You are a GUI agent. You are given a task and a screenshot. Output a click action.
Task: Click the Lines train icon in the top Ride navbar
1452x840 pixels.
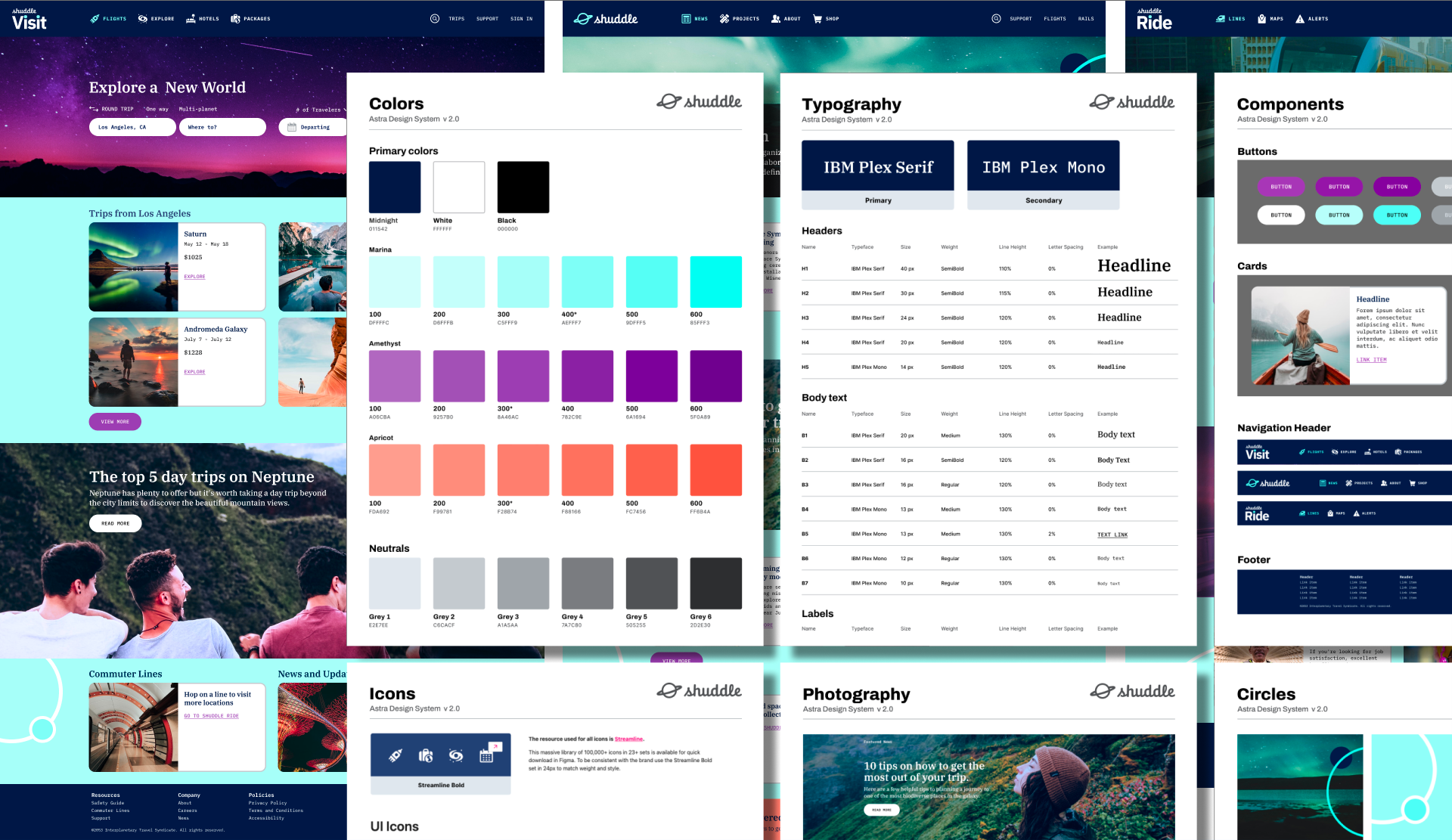tap(1221, 19)
